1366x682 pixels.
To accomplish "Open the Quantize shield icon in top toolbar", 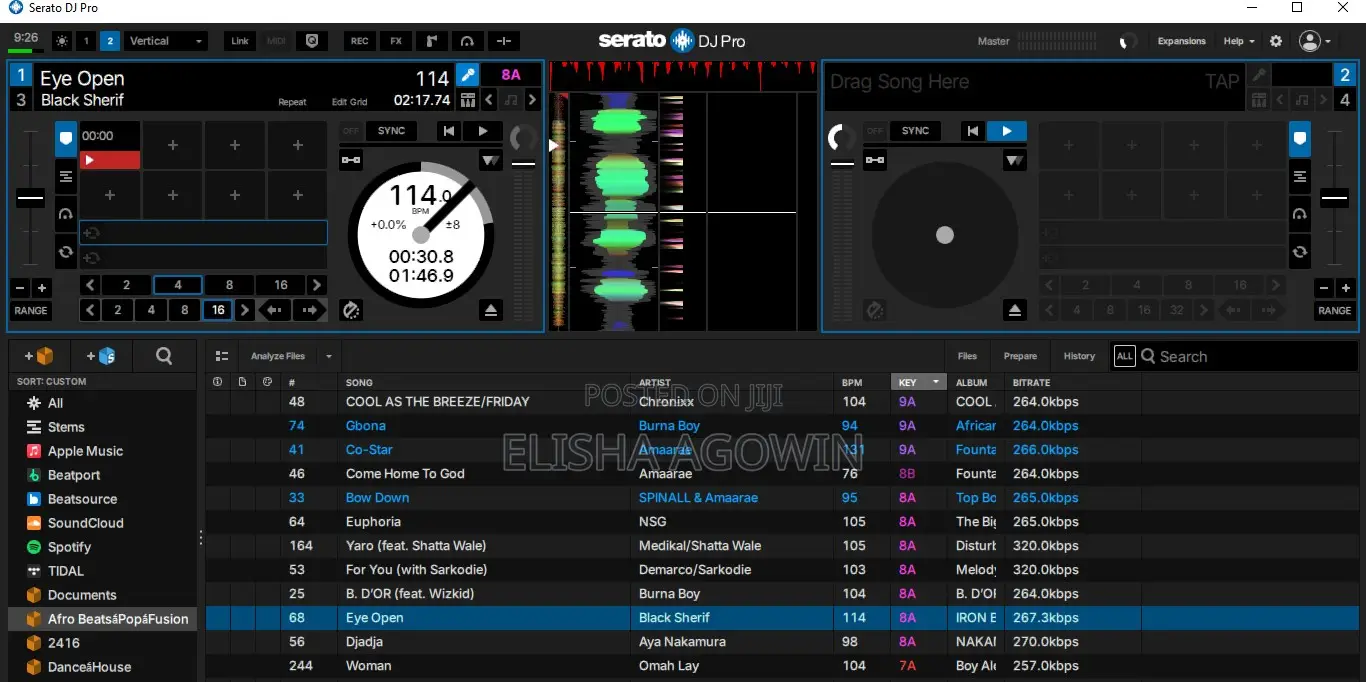I will (312, 41).
